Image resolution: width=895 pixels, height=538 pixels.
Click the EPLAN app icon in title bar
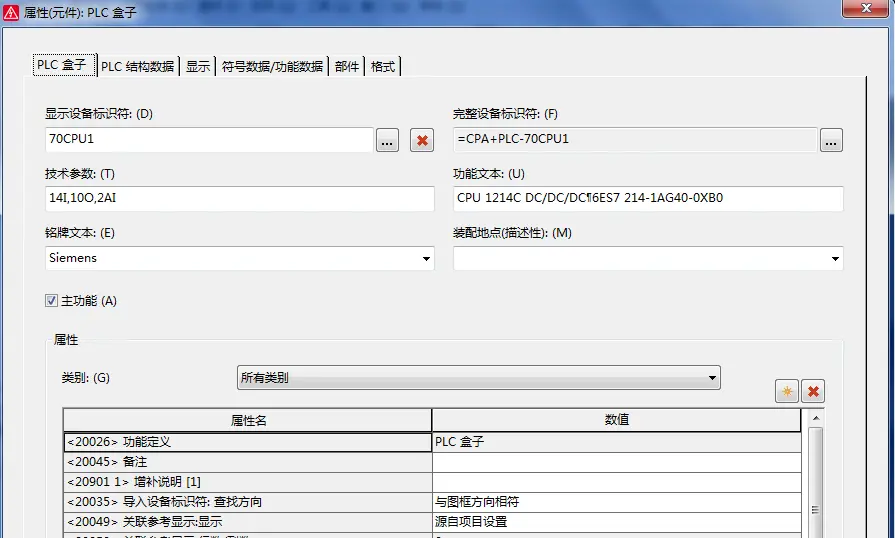[11, 11]
